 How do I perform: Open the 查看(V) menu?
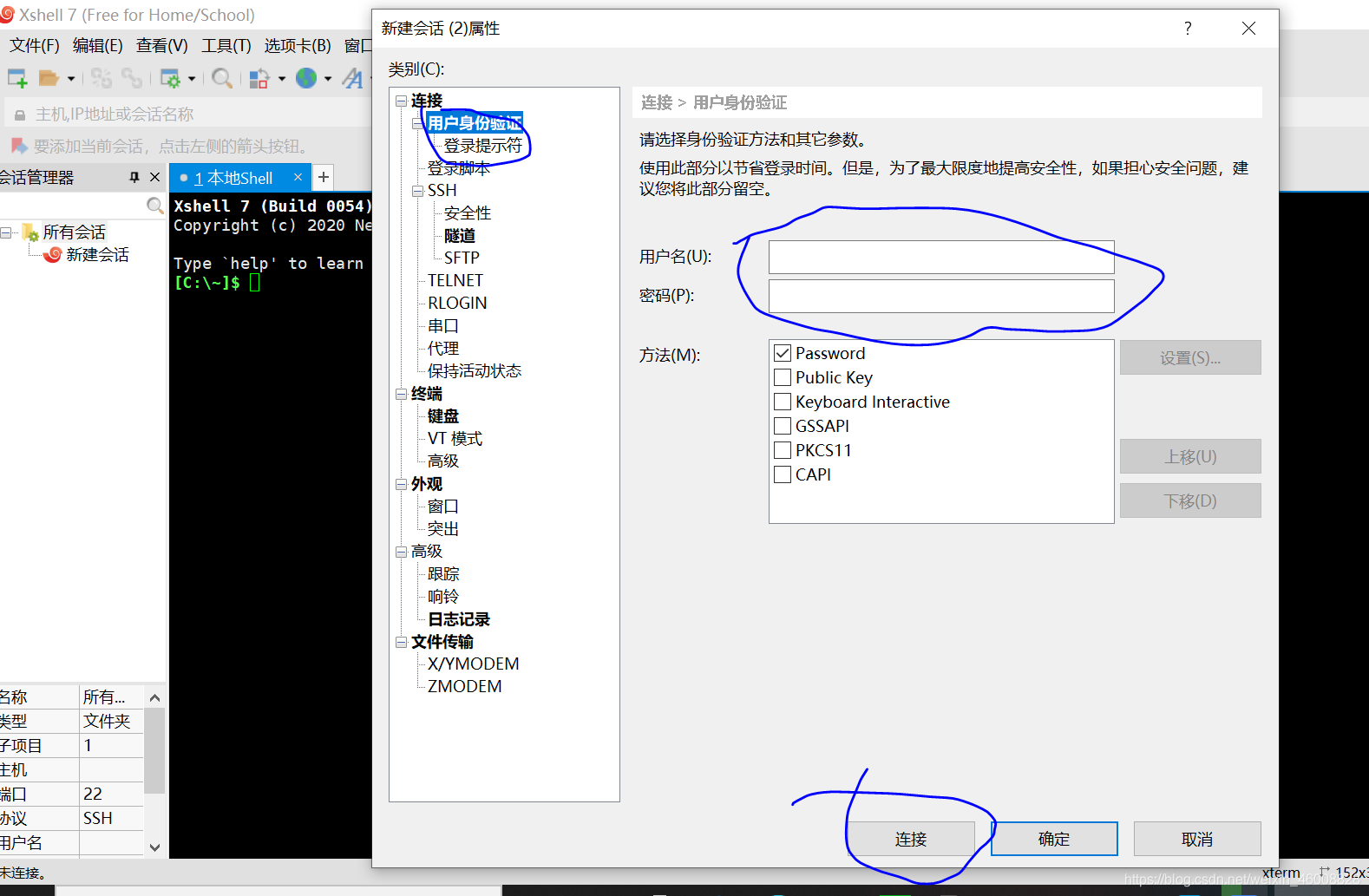click(162, 45)
